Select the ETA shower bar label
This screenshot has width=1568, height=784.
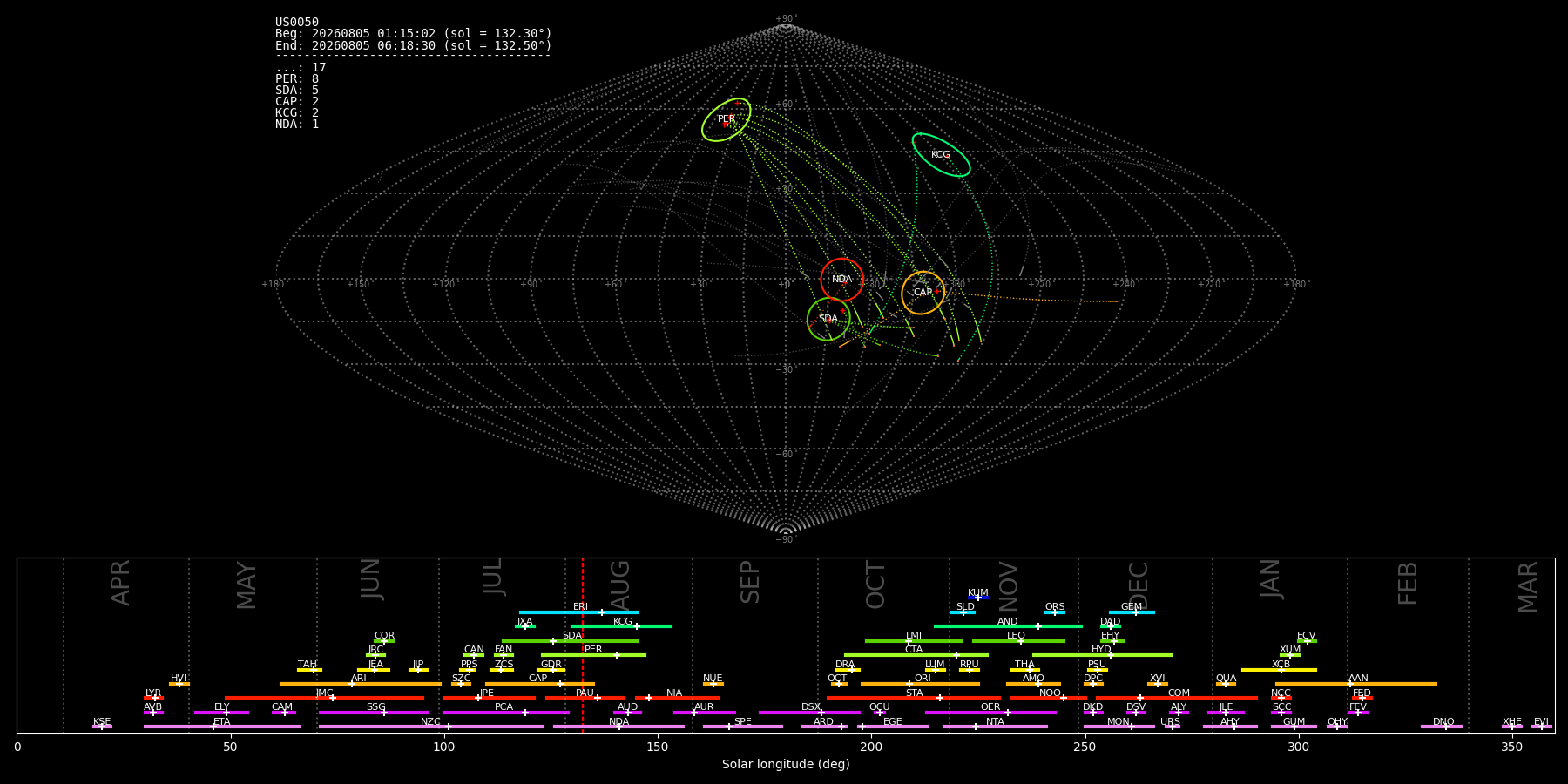click(222, 721)
